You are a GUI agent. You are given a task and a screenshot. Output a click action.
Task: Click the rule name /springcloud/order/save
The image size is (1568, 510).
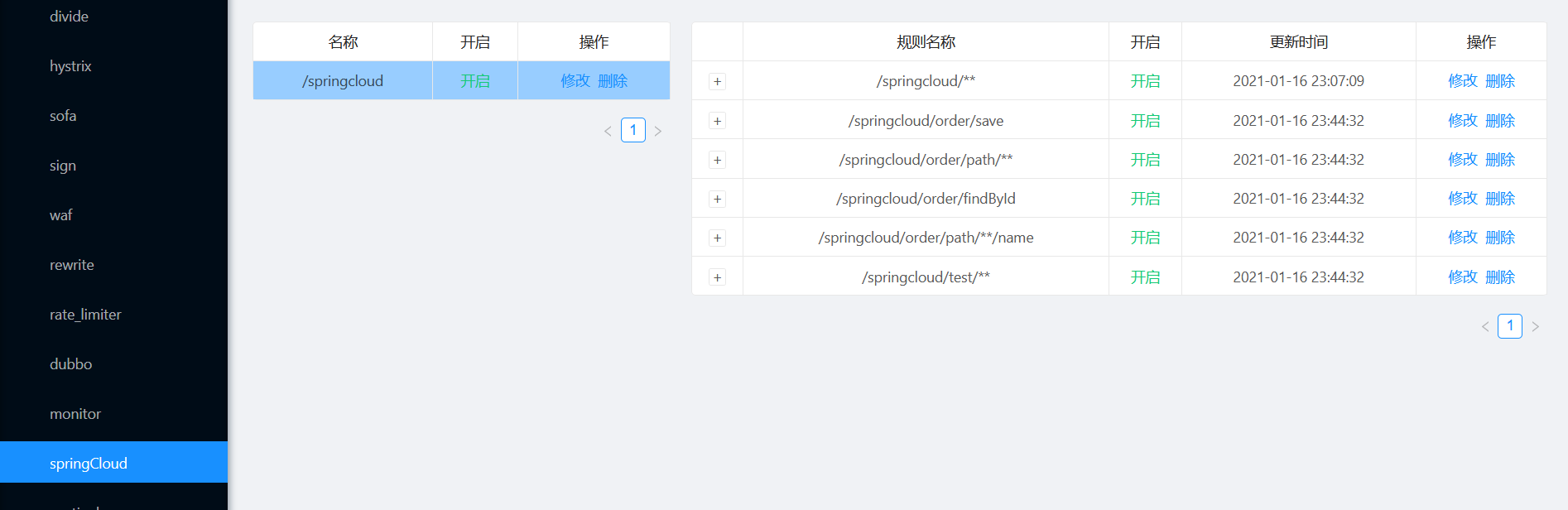[x=926, y=121]
